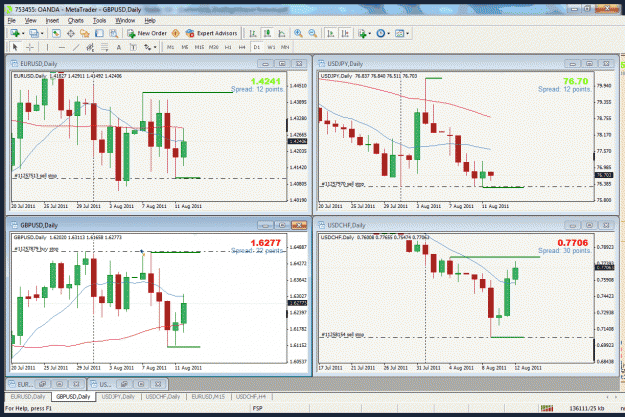Click the USDJPY,Daily chart window title
The width and height of the screenshot is (625, 417).
point(345,64)
